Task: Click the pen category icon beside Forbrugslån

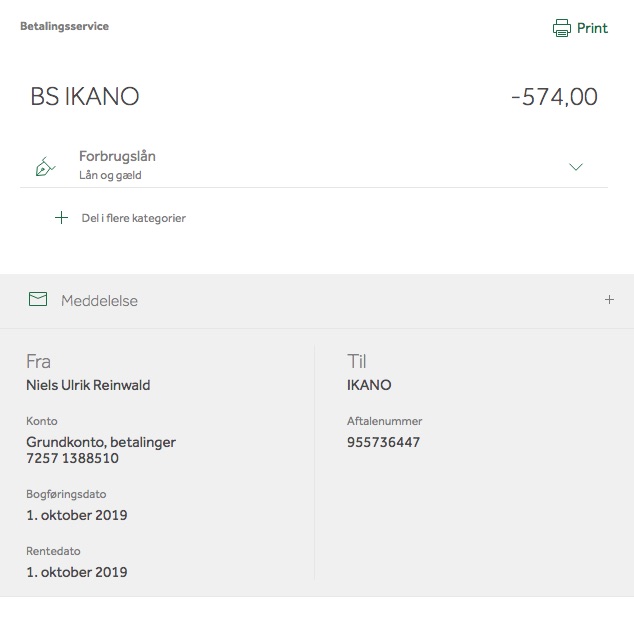Action: (45, 167)
